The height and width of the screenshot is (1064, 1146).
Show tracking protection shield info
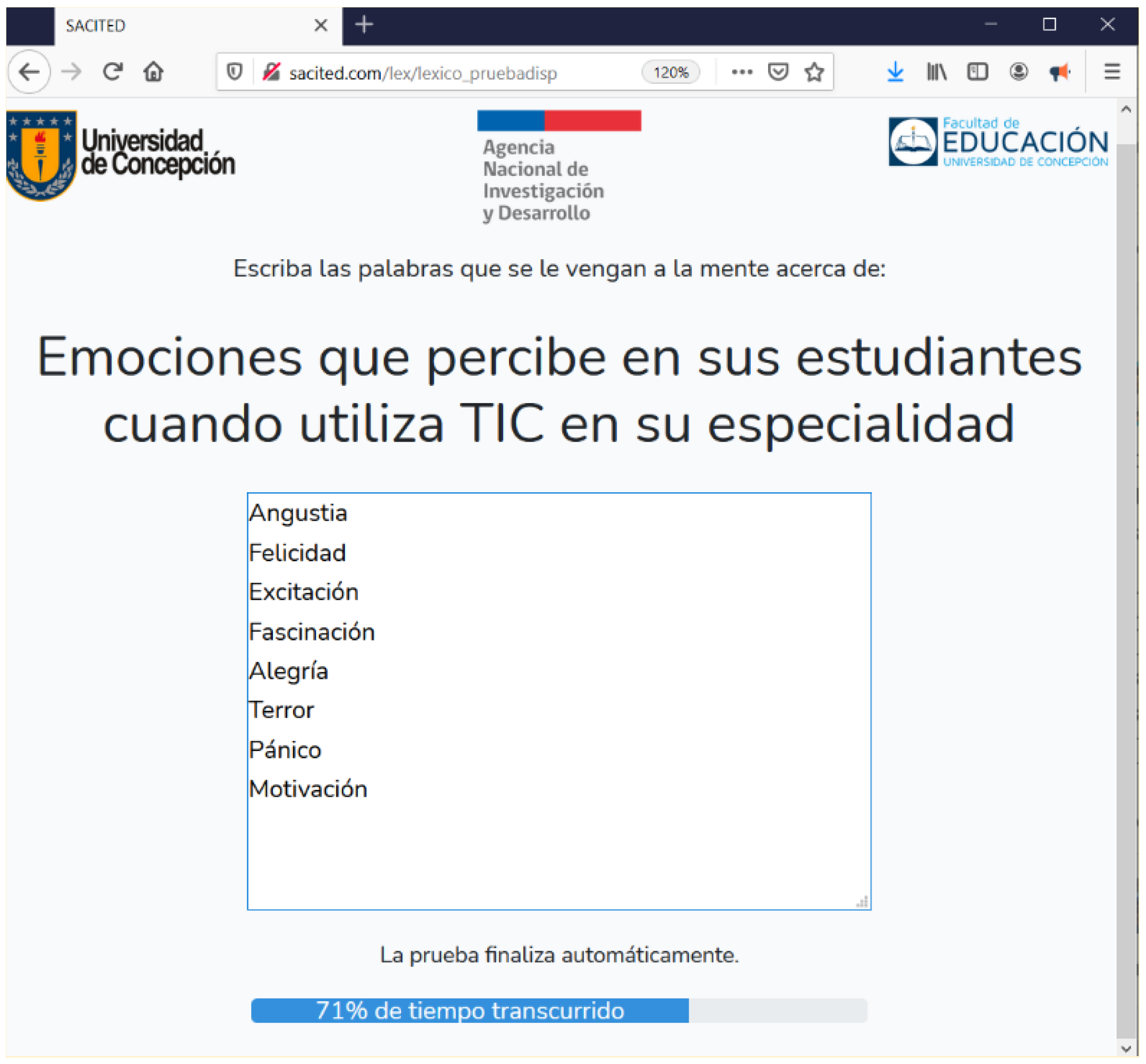(x=234, y=73)
